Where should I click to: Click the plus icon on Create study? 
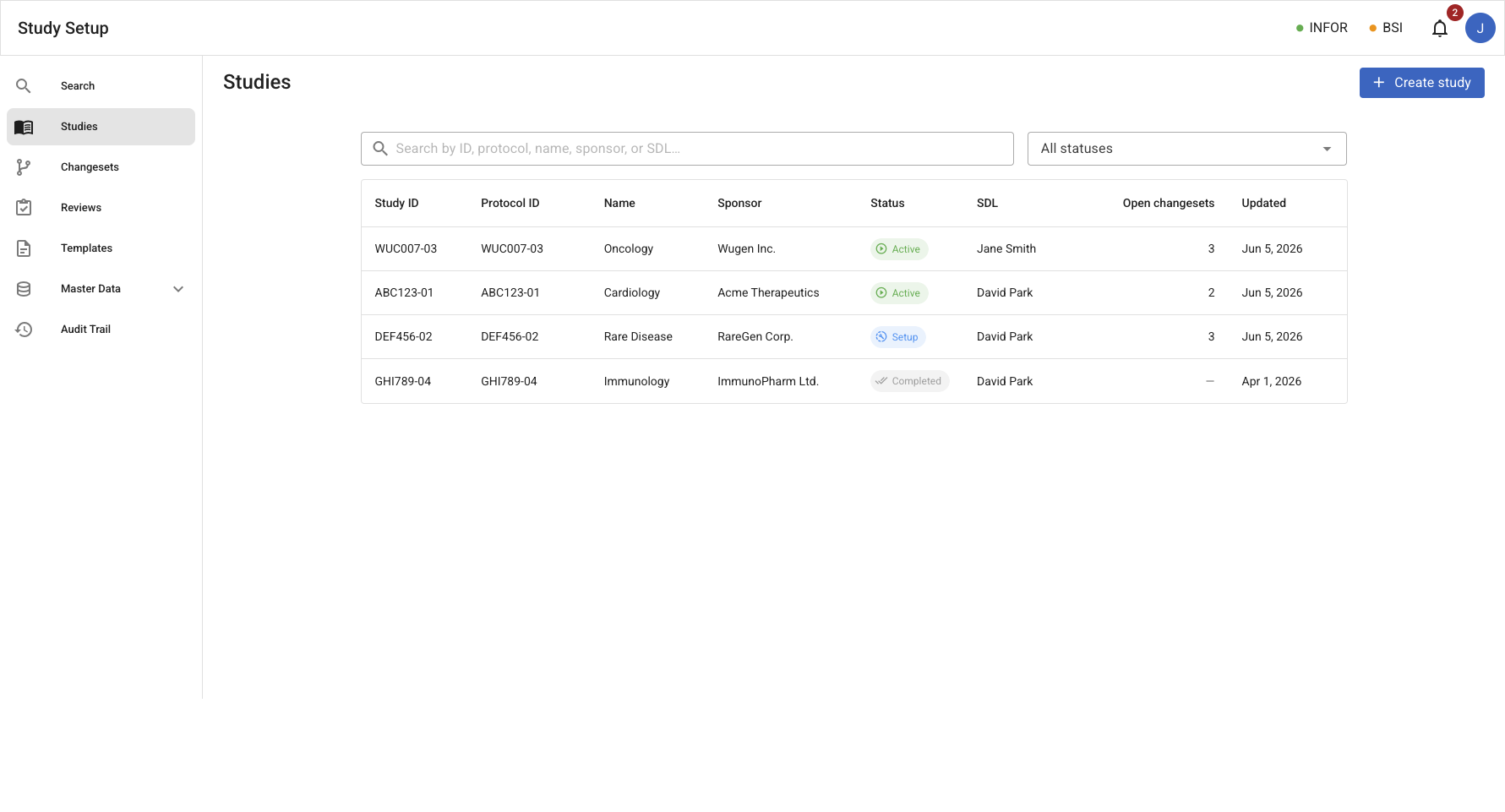pyautogui.click(x=1379, y=83)
